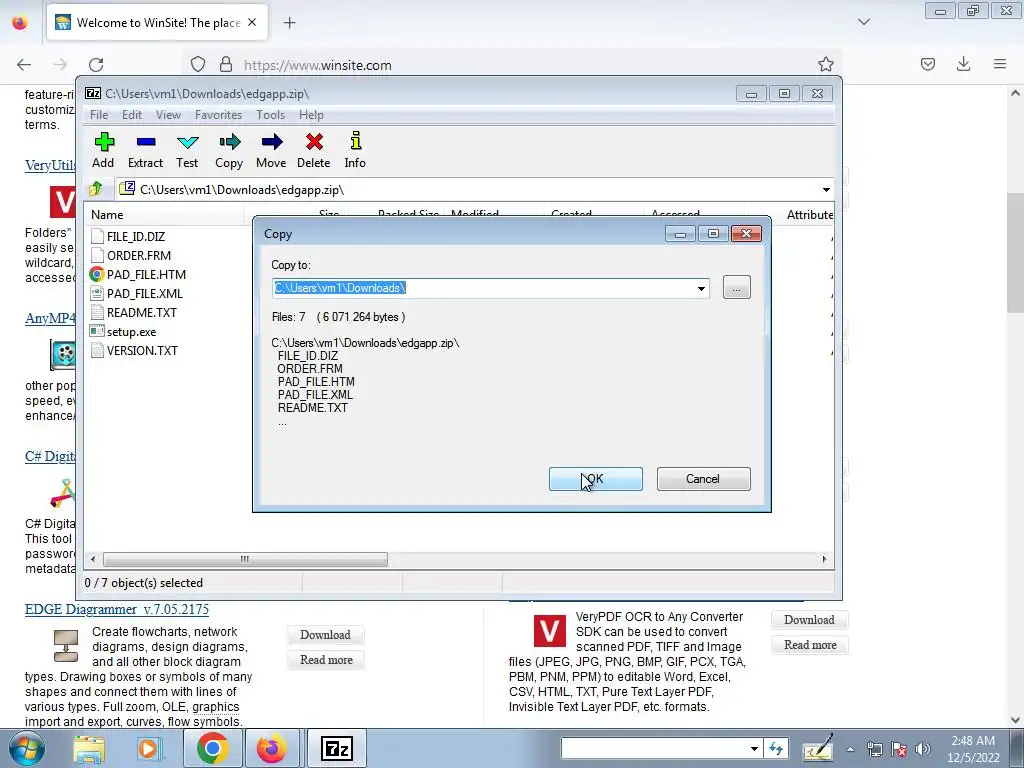The image size is (1024, 768).
Task: Open the View menu in 7-Zip
Action: [x=168, y=115]
